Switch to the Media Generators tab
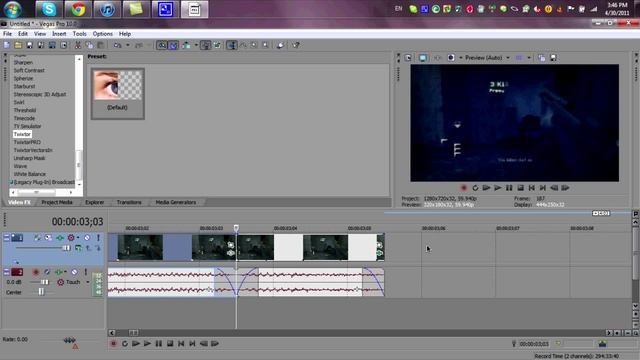Image resolution: width=640 pixels, height=360 pixels. (176, 202)
